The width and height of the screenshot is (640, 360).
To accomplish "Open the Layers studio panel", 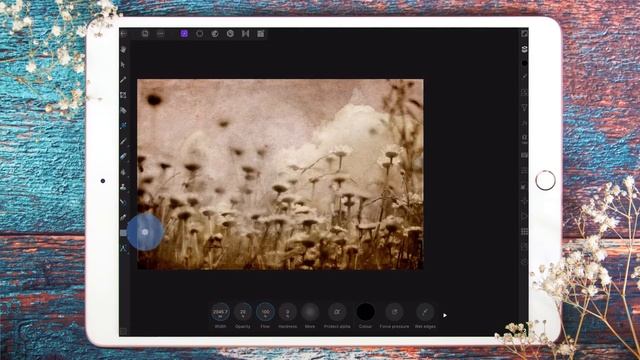I will [x=524, y=49].
